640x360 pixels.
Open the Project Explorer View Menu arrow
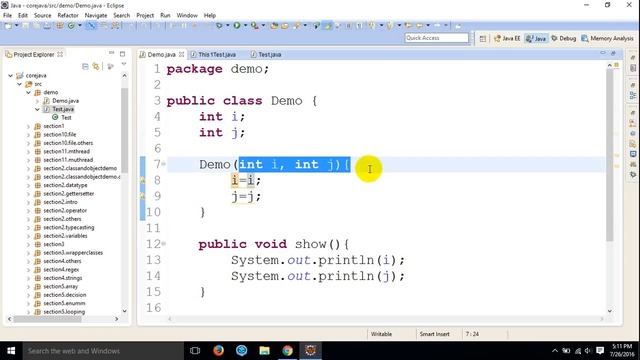click(x=124, y=64)
